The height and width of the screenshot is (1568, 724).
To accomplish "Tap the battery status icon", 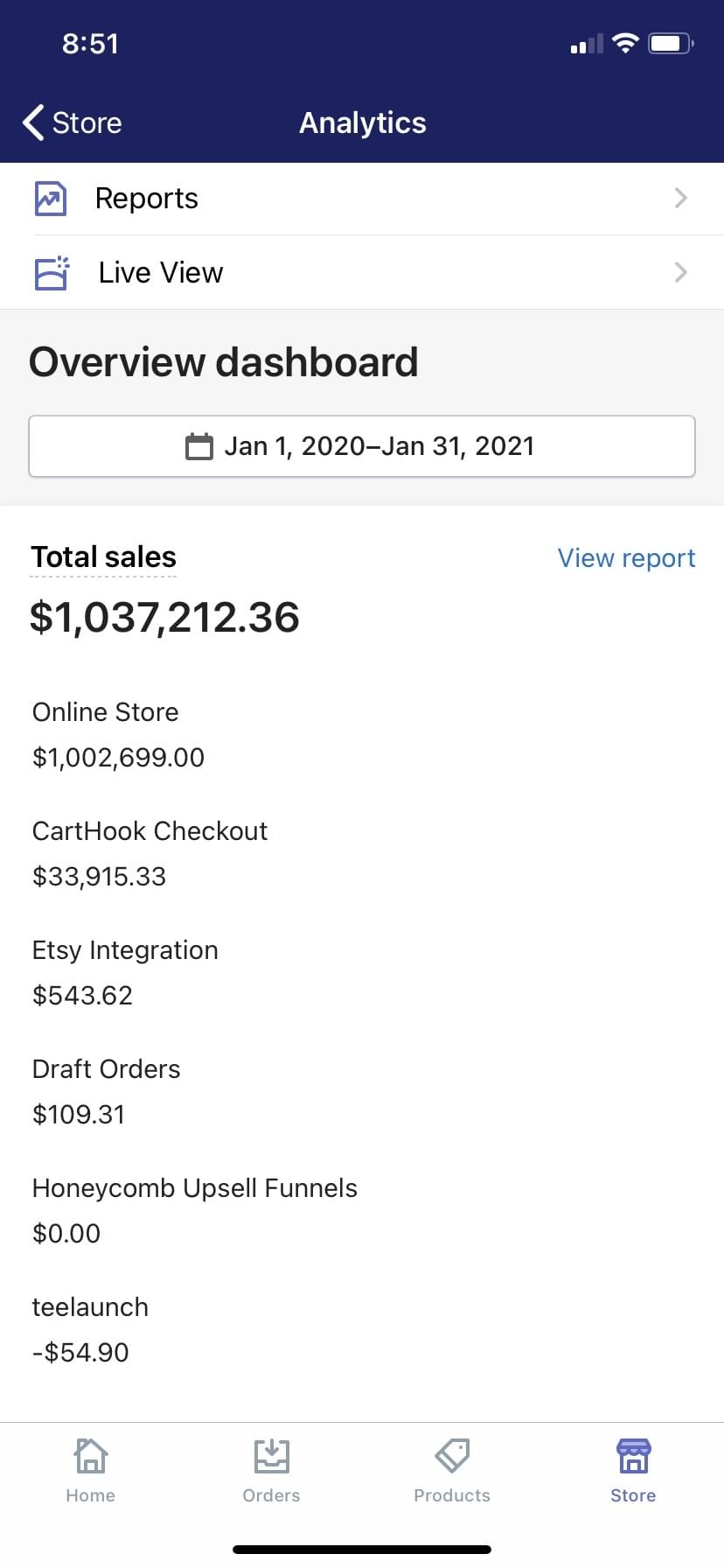I will [x=671, y=44].
